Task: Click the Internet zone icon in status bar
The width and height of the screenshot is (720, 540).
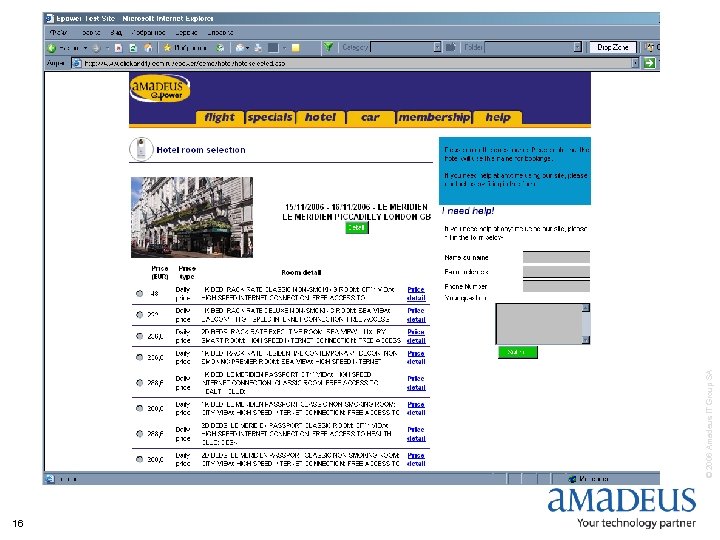Action: (572, 479)
